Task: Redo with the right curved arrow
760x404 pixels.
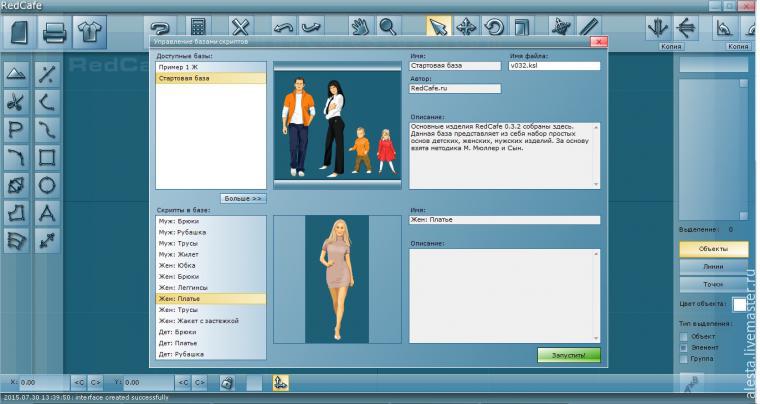Action: click(311, 27)
